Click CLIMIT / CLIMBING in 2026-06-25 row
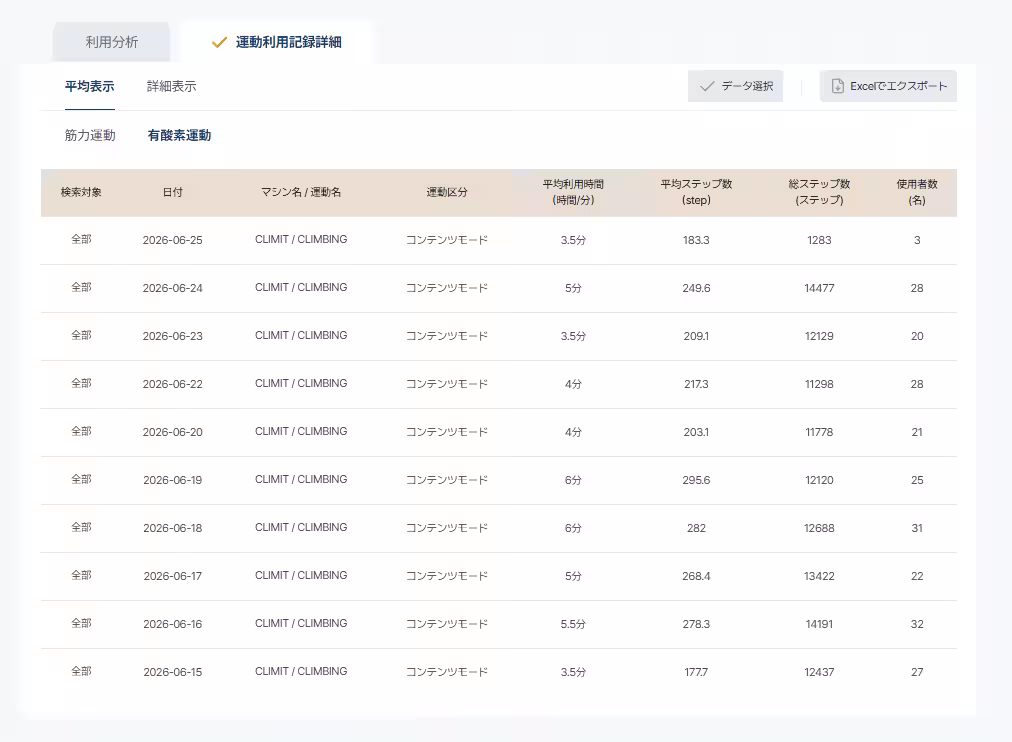 click(301, 239)
